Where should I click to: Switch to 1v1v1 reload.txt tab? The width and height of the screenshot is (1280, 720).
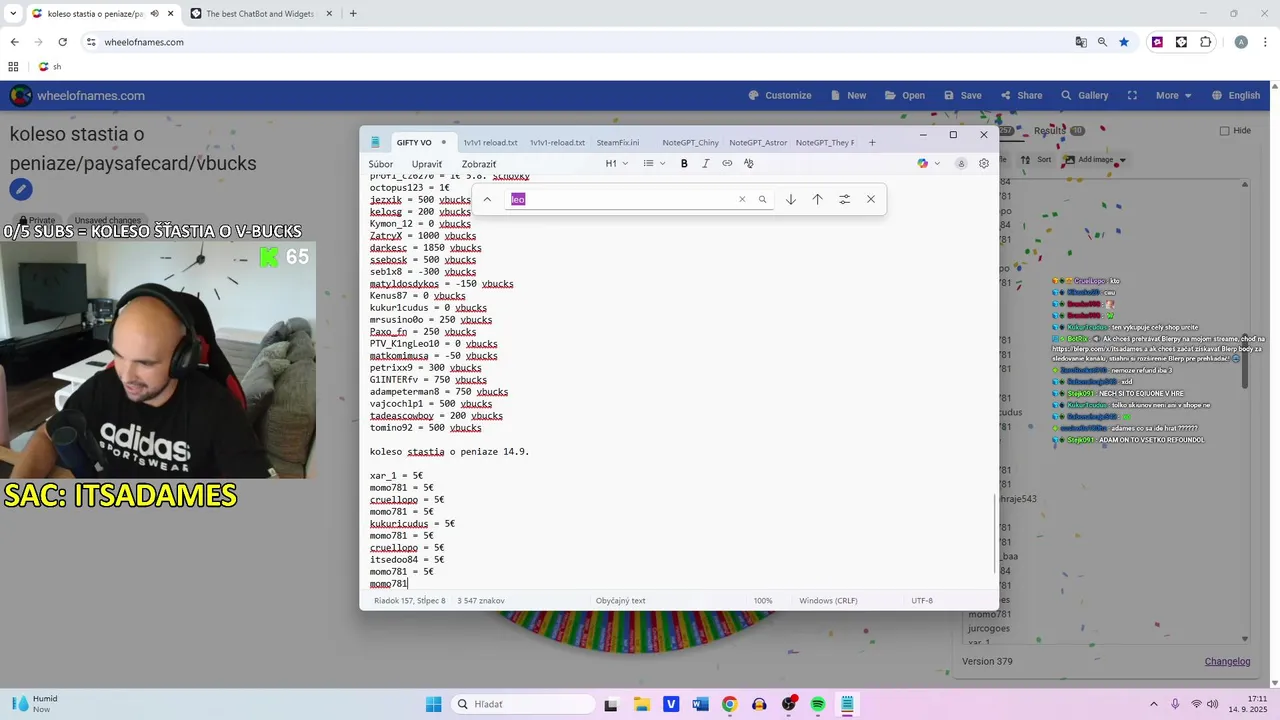click(490, 142)
